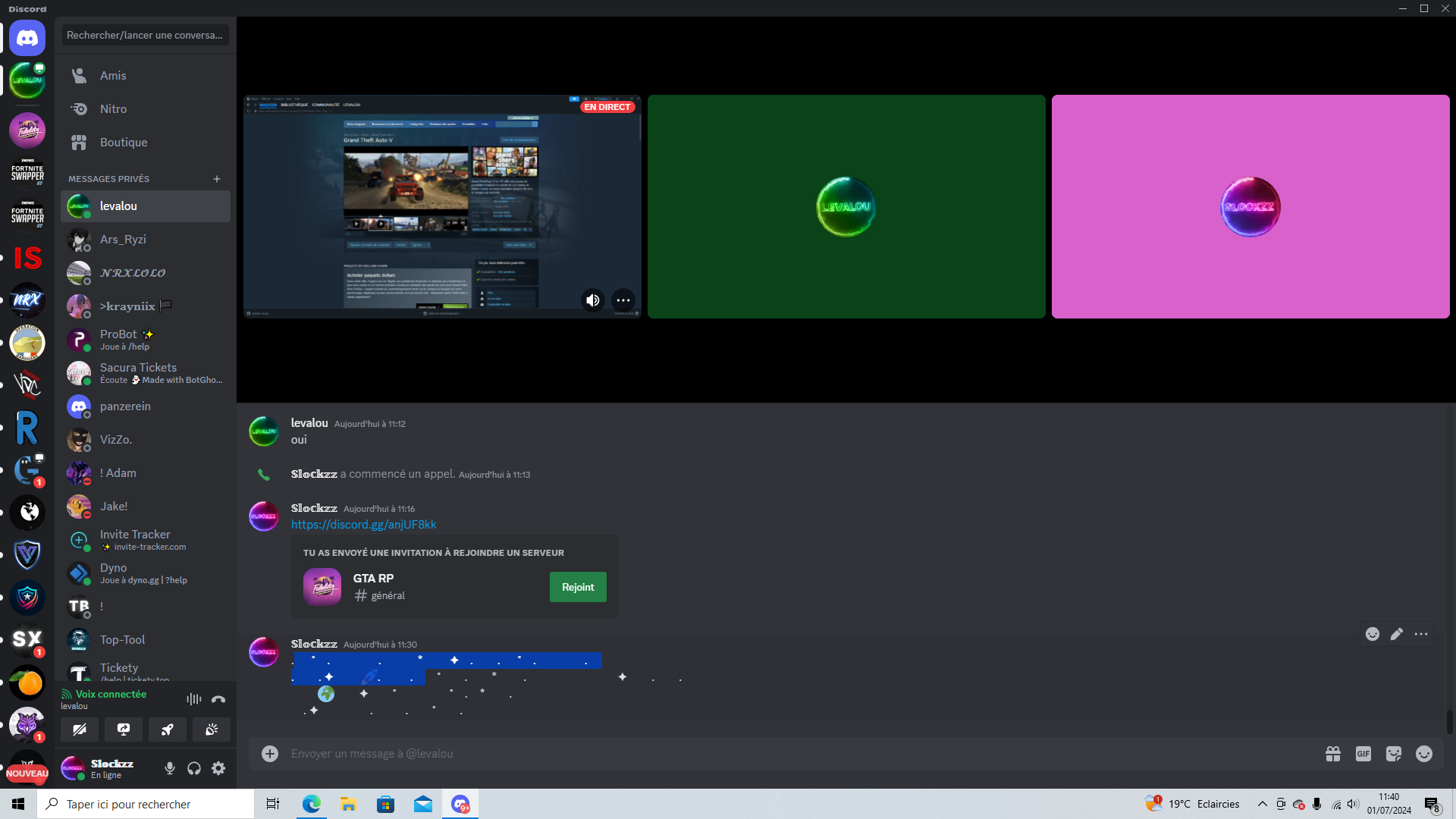Show hidden system tray icons
This screenshot has width=1456, height=819.
(x=1262, y=804)
